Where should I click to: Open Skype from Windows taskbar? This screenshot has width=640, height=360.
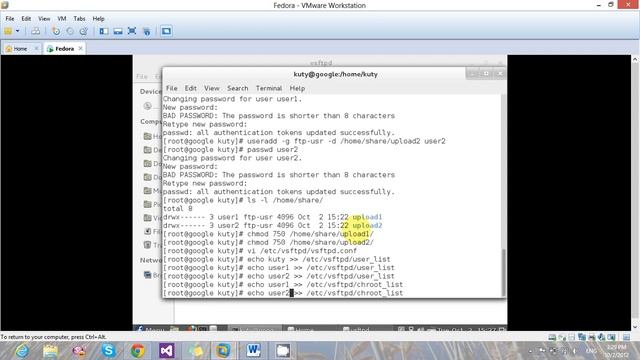pos(108,351)
